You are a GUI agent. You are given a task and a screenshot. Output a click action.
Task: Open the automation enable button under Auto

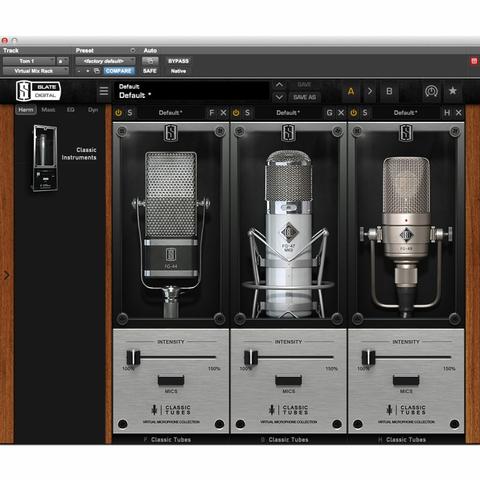150,61
